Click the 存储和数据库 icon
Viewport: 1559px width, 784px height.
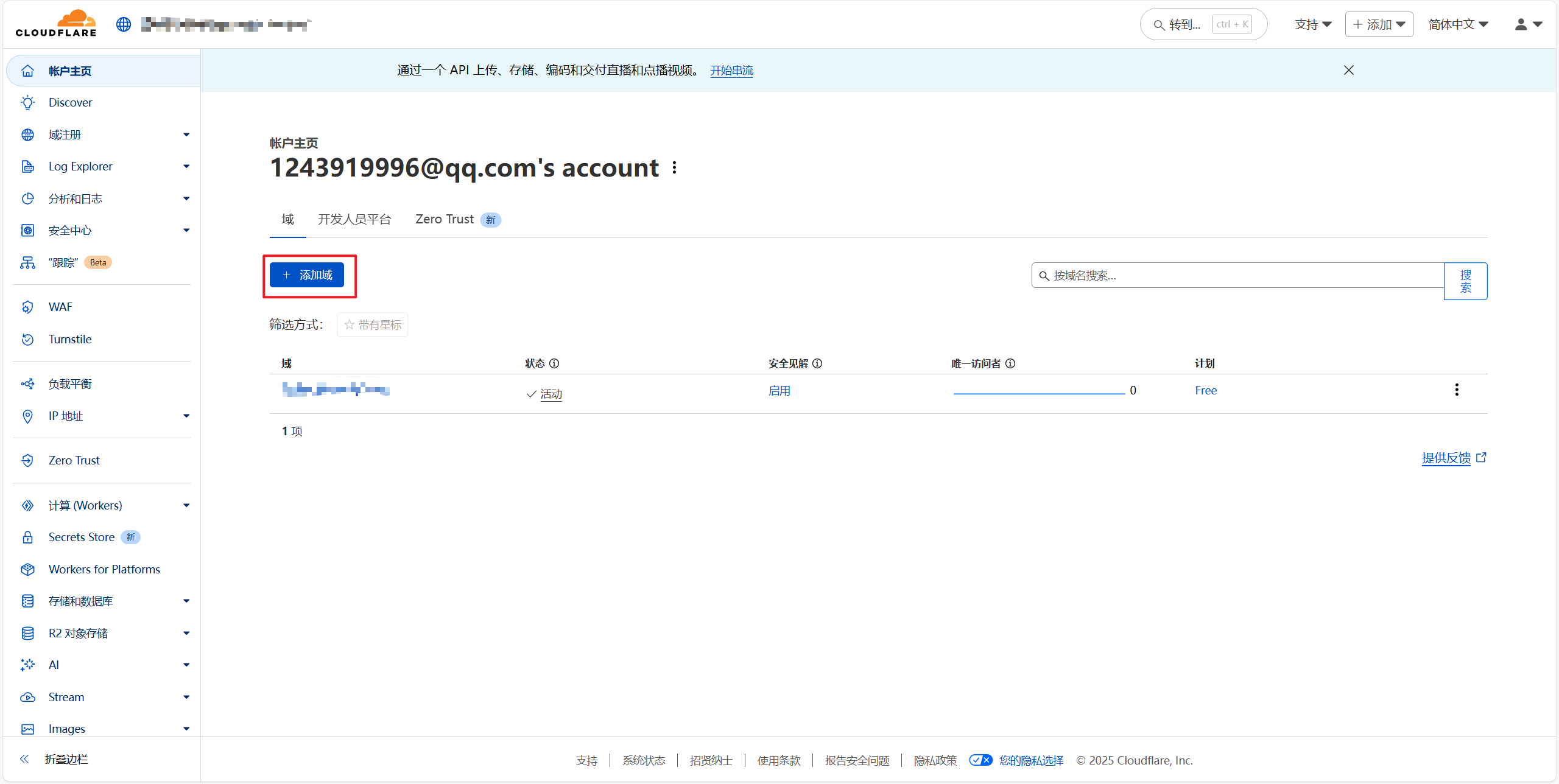pyautogui.click(x=27, y=601)
